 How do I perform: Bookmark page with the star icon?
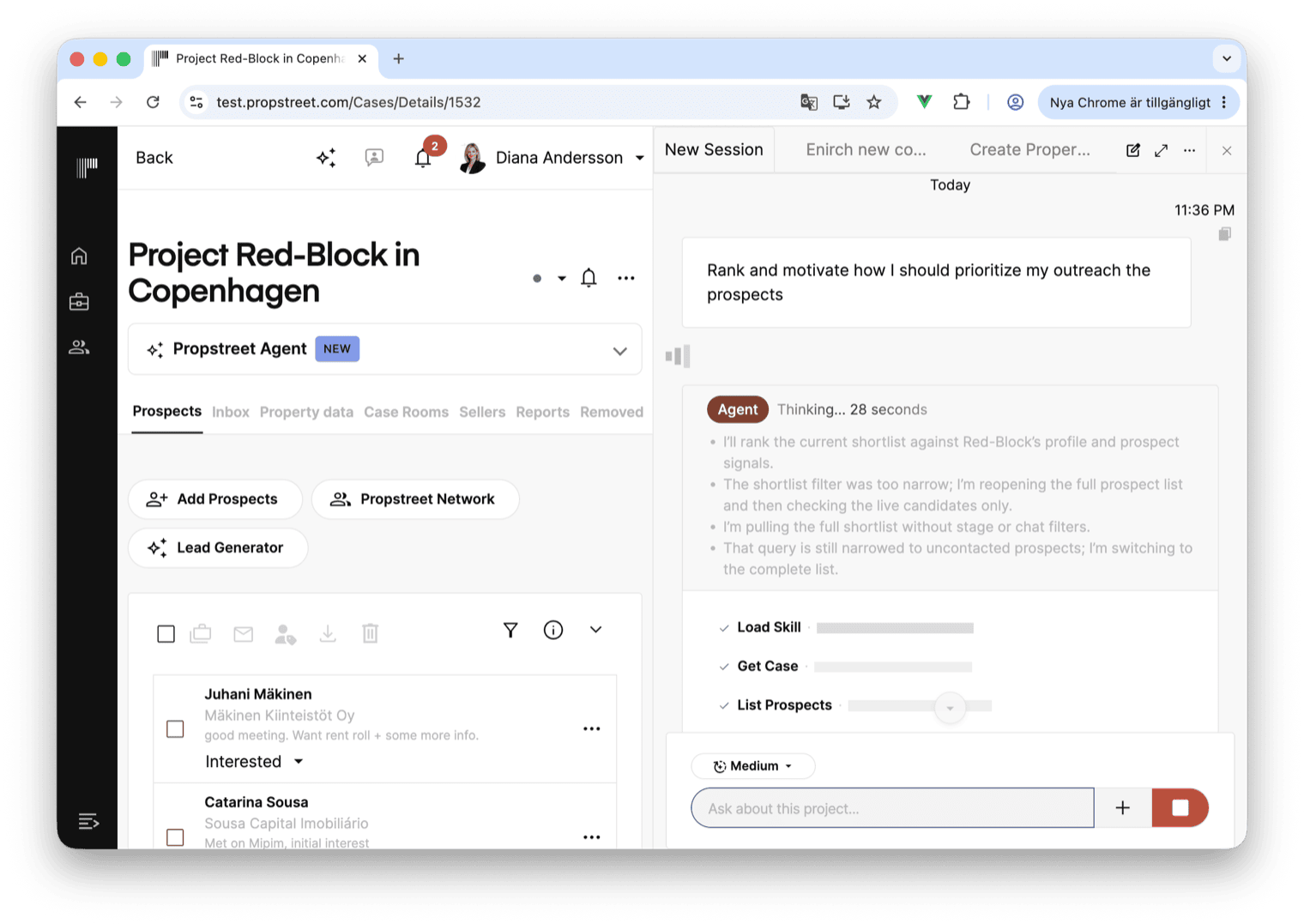[x=874, y=102]
